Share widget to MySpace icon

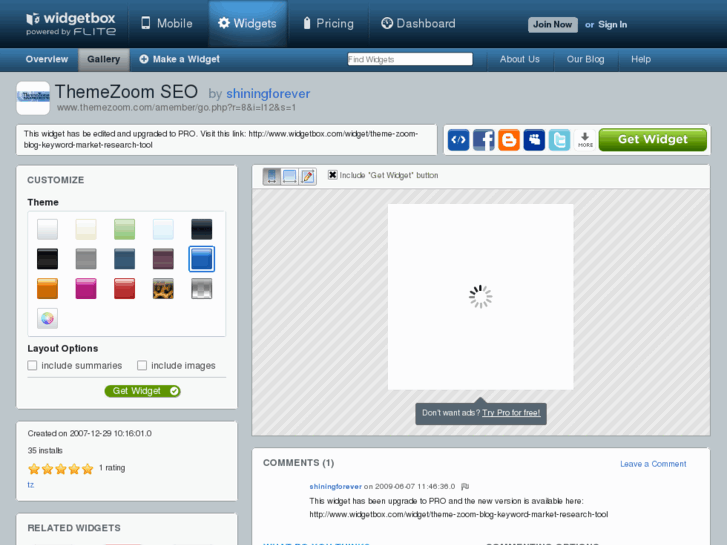coord(534,140)
